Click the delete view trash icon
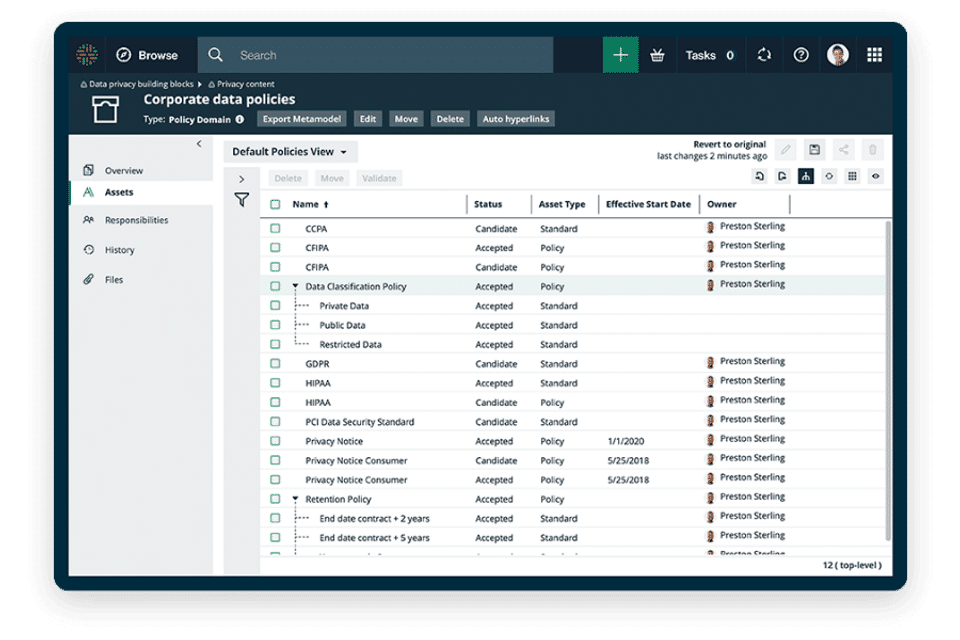Viewport: 960px width, 640px height. coord(872,149)
